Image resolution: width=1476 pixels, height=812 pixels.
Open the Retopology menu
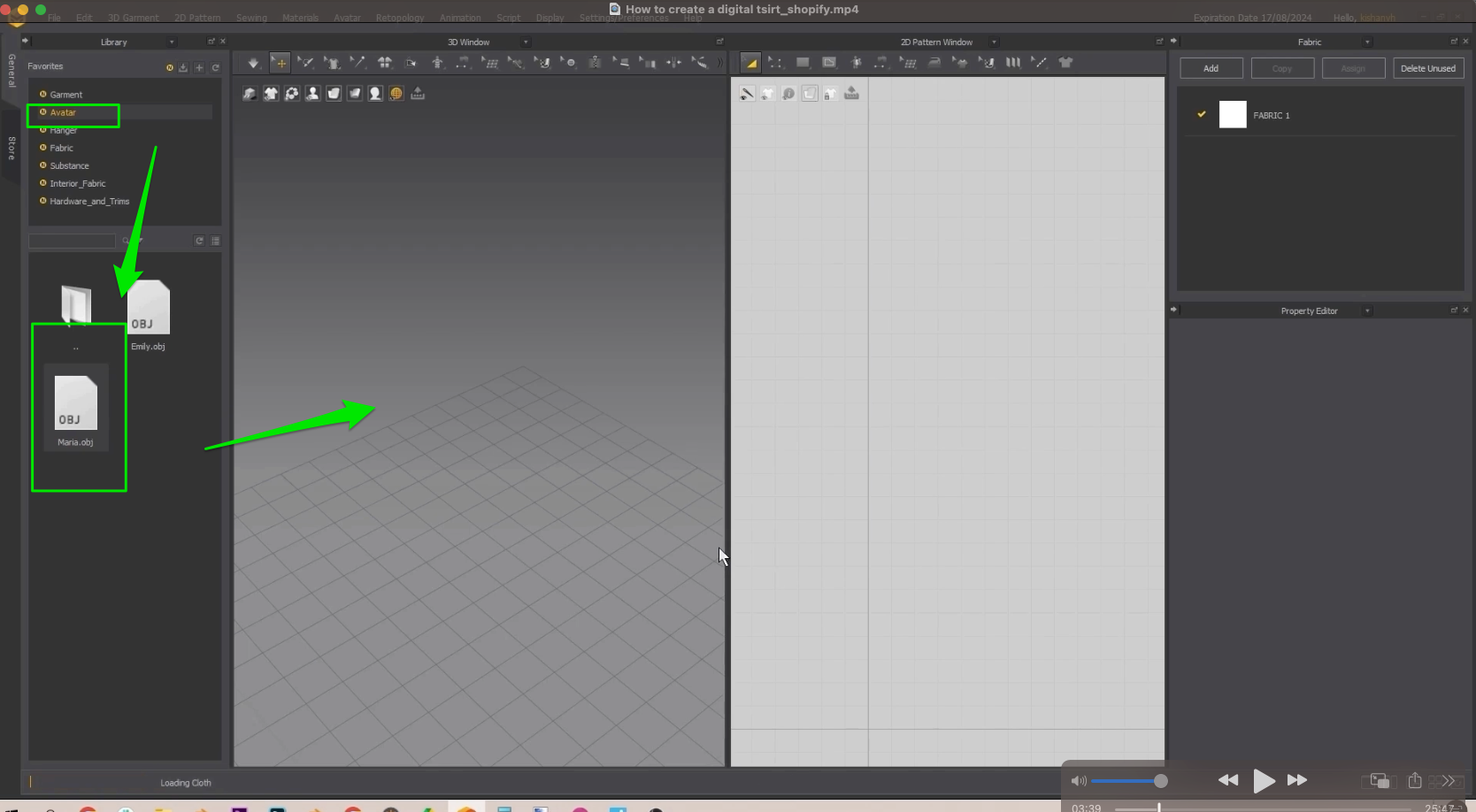point(400,18)
